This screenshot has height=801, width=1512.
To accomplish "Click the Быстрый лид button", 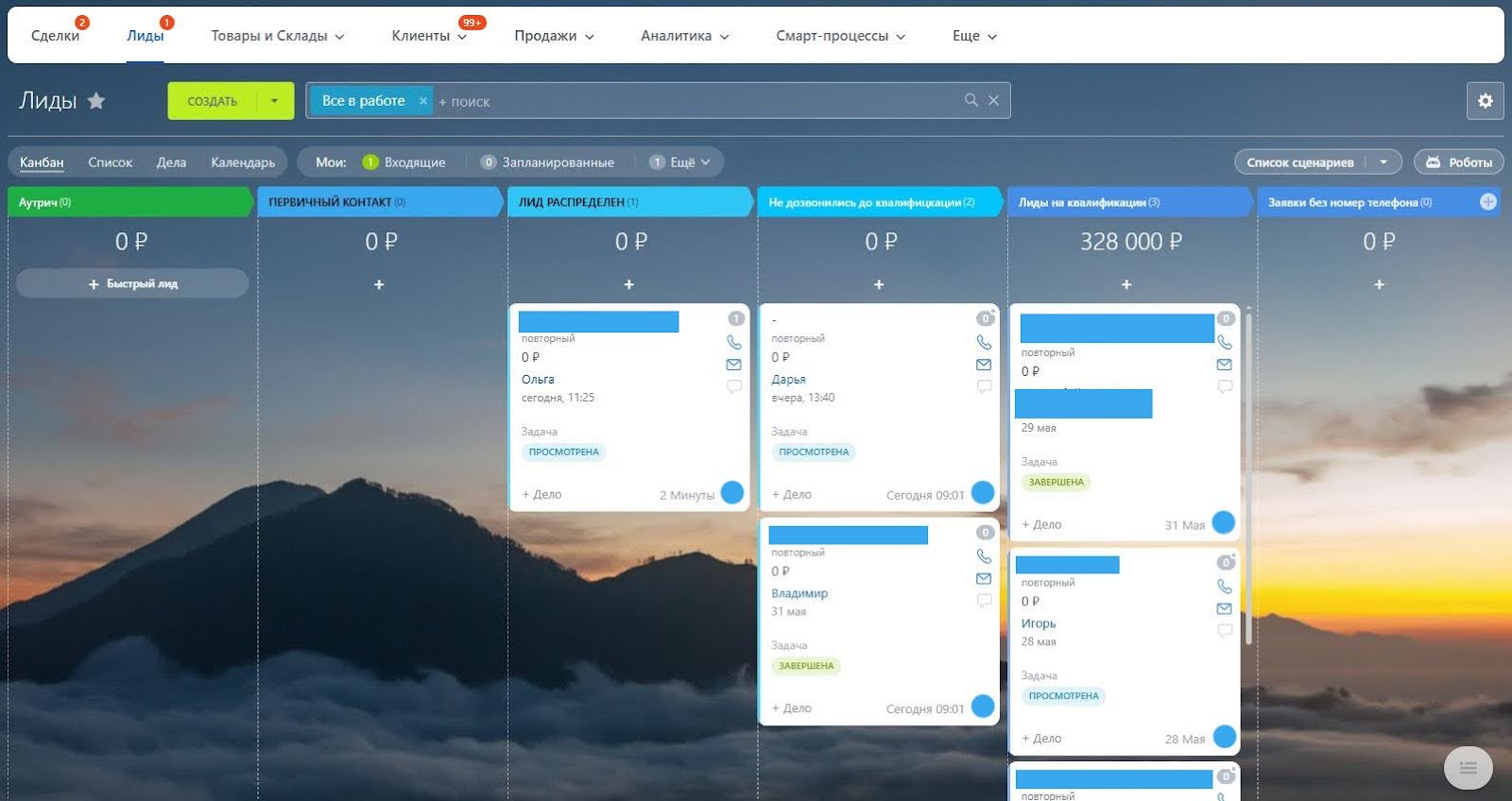I will pyautogui.click(x=132, y=283).
